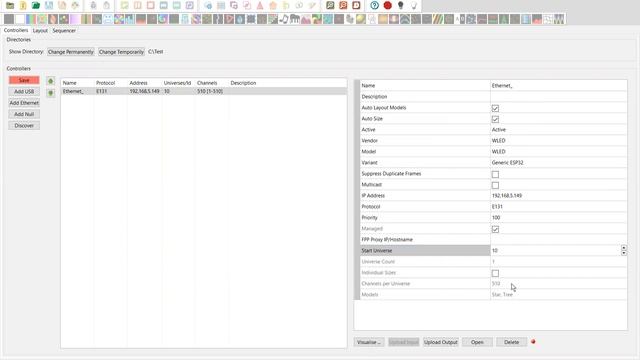Click the dark light bulb icon
The height and width of the screenshot is (360, 640).
400,5
